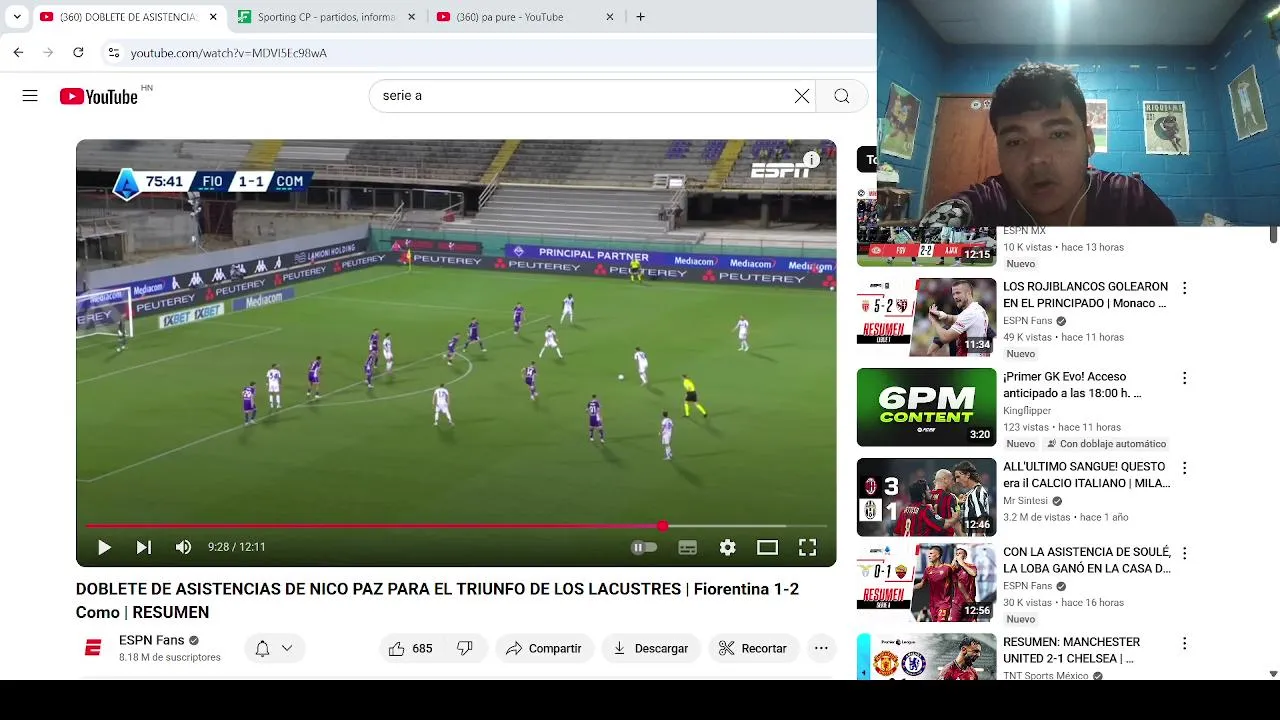1280x720 pixels.
Task: Close the pa pure YouTube tab
Action: [x=610, y=17]
